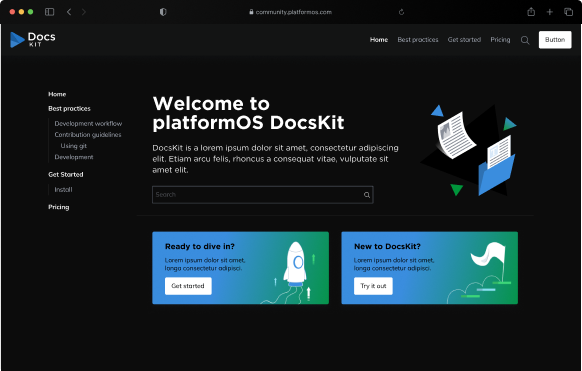This screenshot has height=371, width=582.
Task: Reload the page with the refresh icon
Action: [401, 12]
